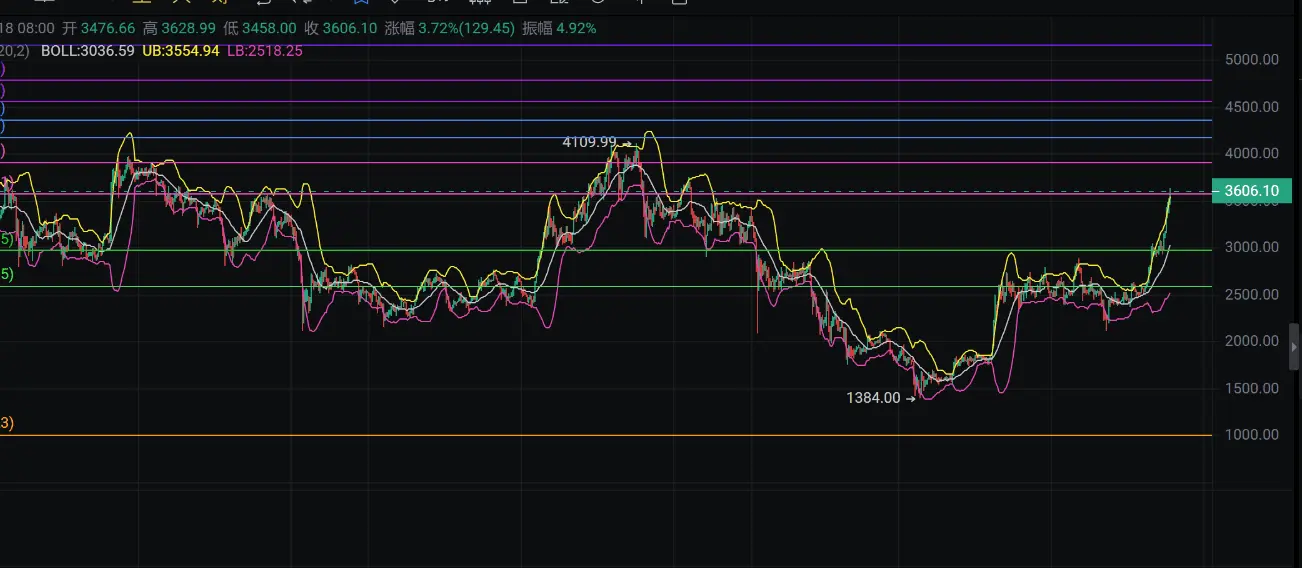Click the 2500.00 price axis label
This screenshot has height=568, width=1302.
tap(1251, 294)
